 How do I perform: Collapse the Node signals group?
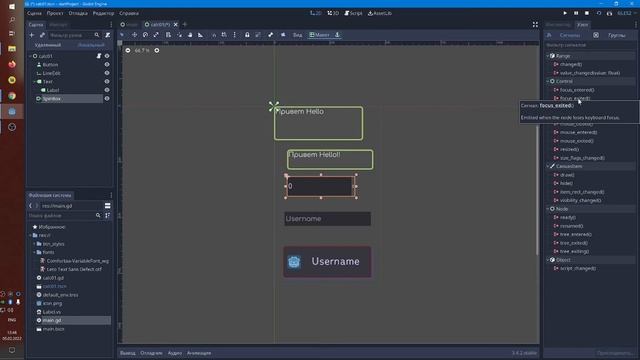(x=548, y=209)
